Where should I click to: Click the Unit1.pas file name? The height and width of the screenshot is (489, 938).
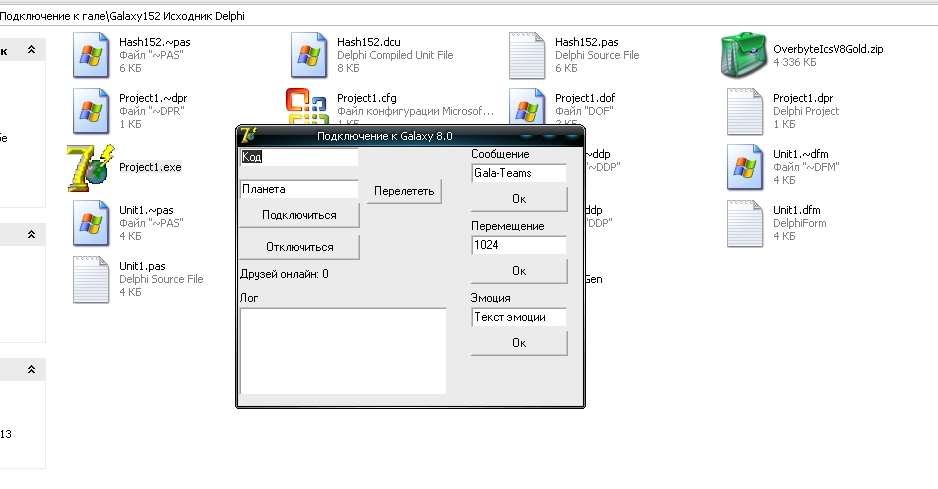click(x=142, y=266)
